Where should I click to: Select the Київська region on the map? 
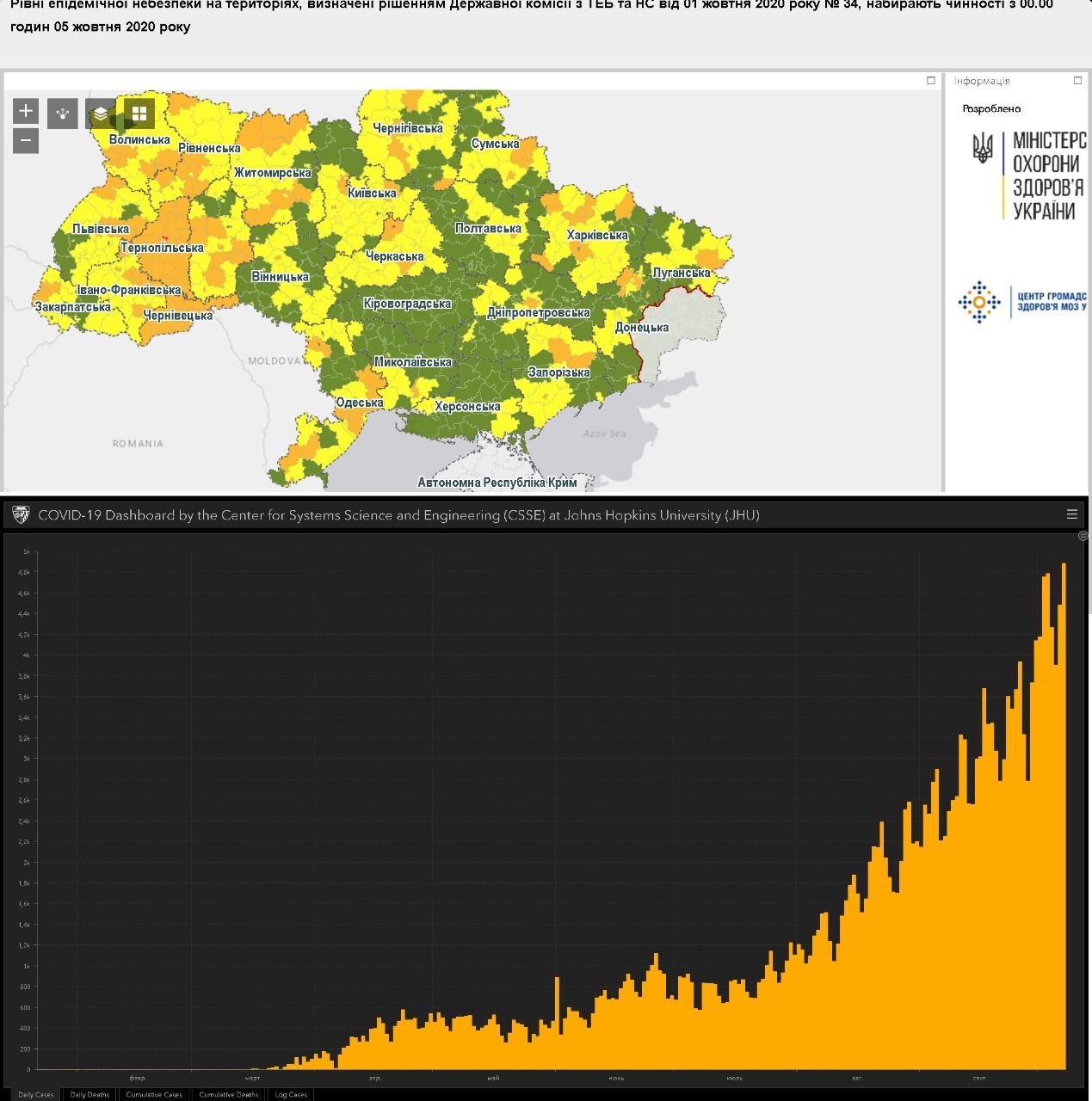coord(372,193)
